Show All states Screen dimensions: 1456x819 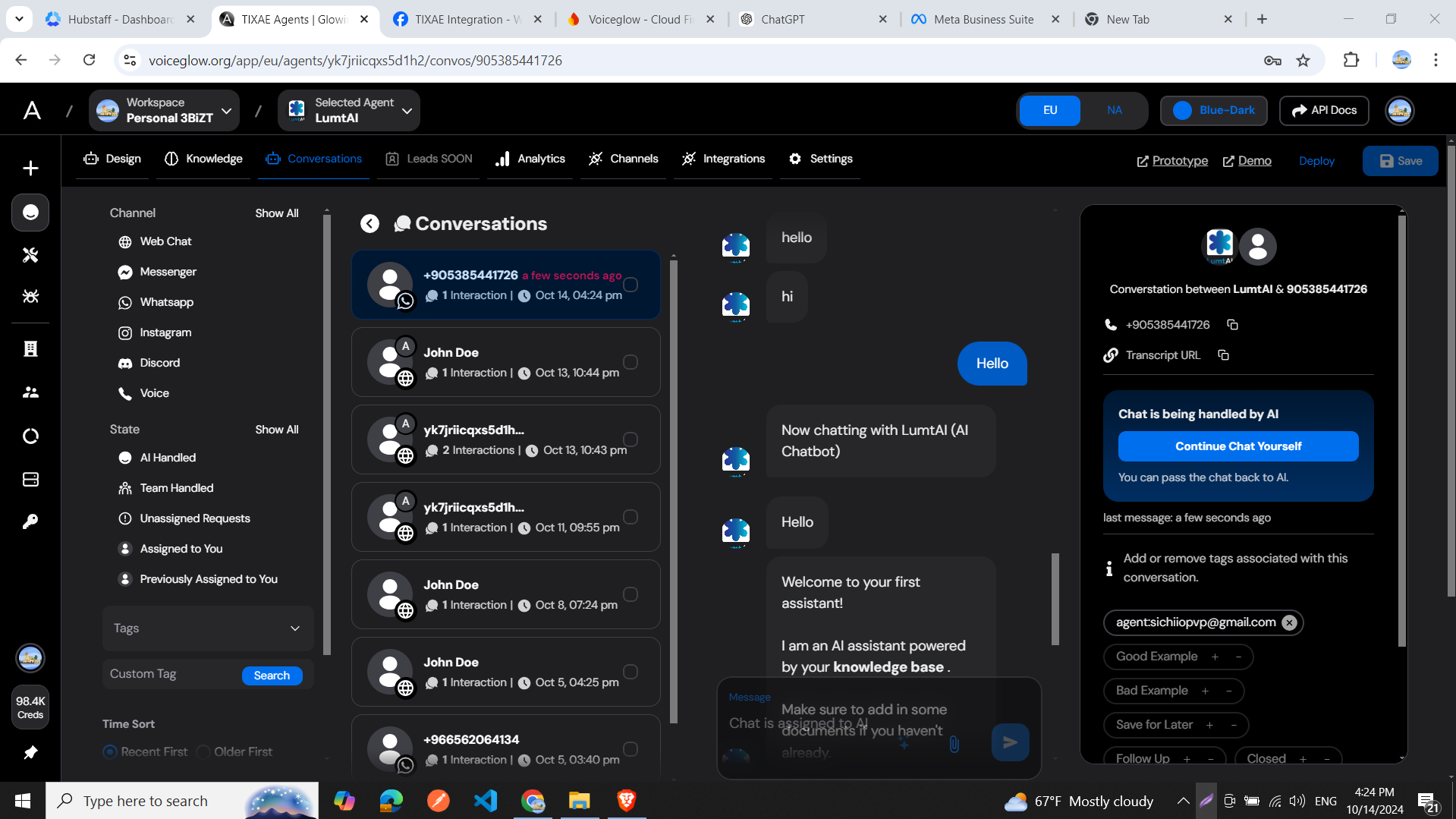[277, 430]
